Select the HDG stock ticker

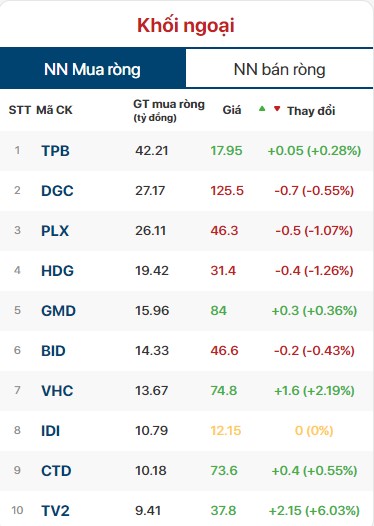tap(57, 271)
